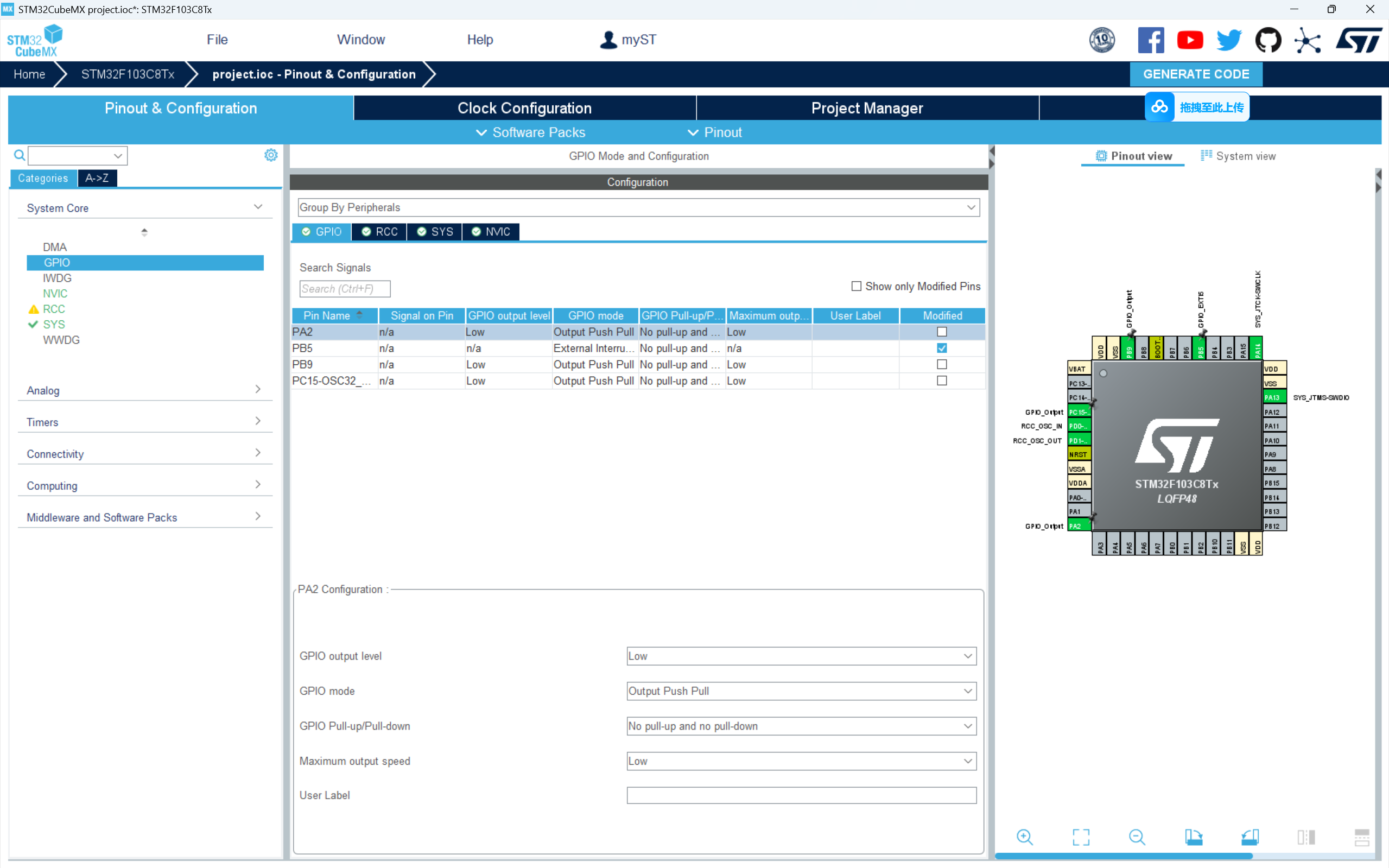The height and width of the screenshot is (868, 1389).
Task: Switch to the Clock Configuration tab
Action: (x=524, y=108)
